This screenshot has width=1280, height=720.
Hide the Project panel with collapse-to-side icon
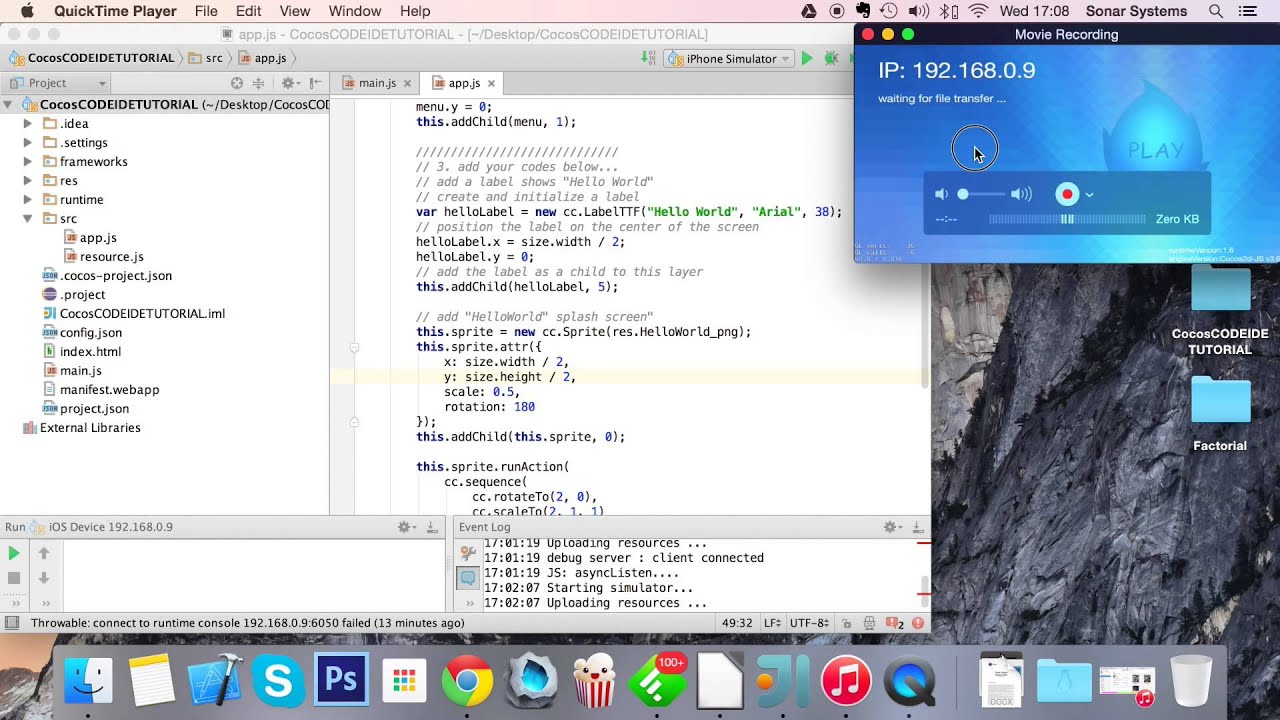pyautogui.click(x=316, y=83)
